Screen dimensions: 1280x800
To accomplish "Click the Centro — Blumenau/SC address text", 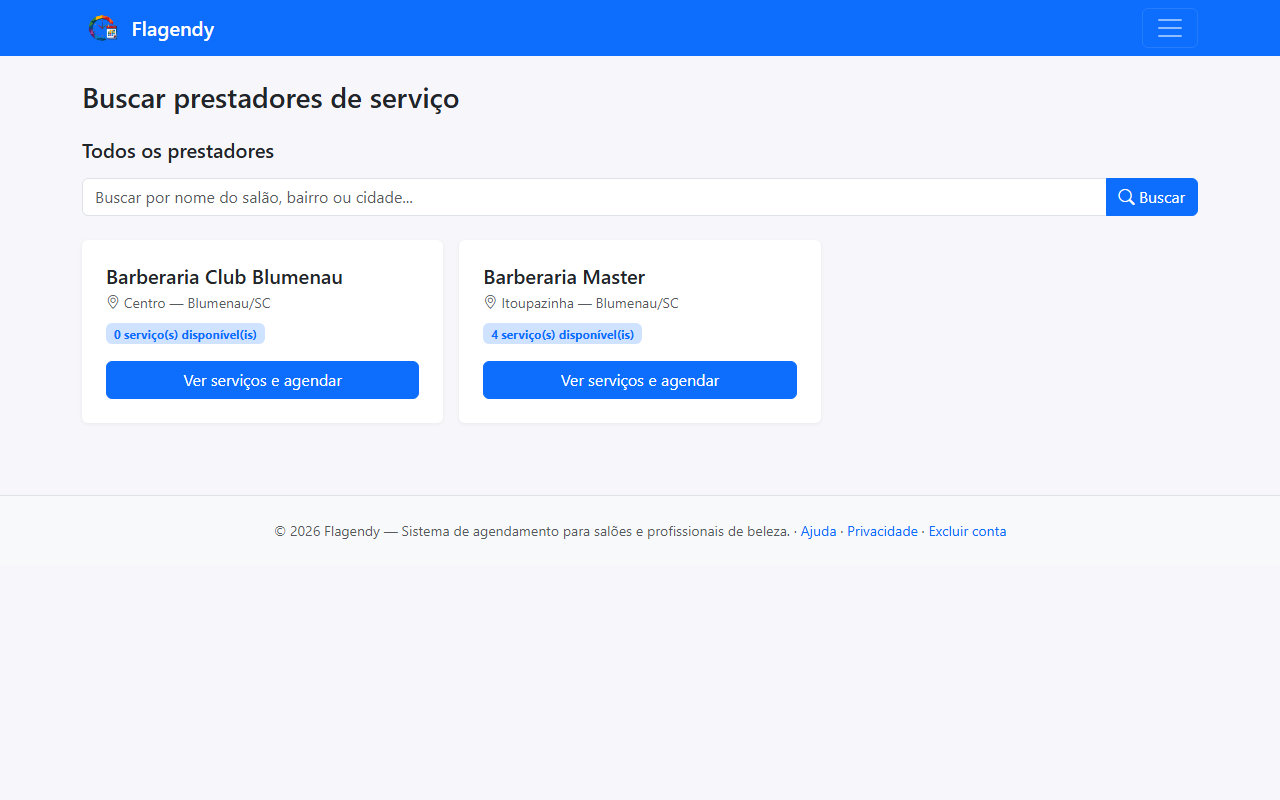I will (197, 303).
